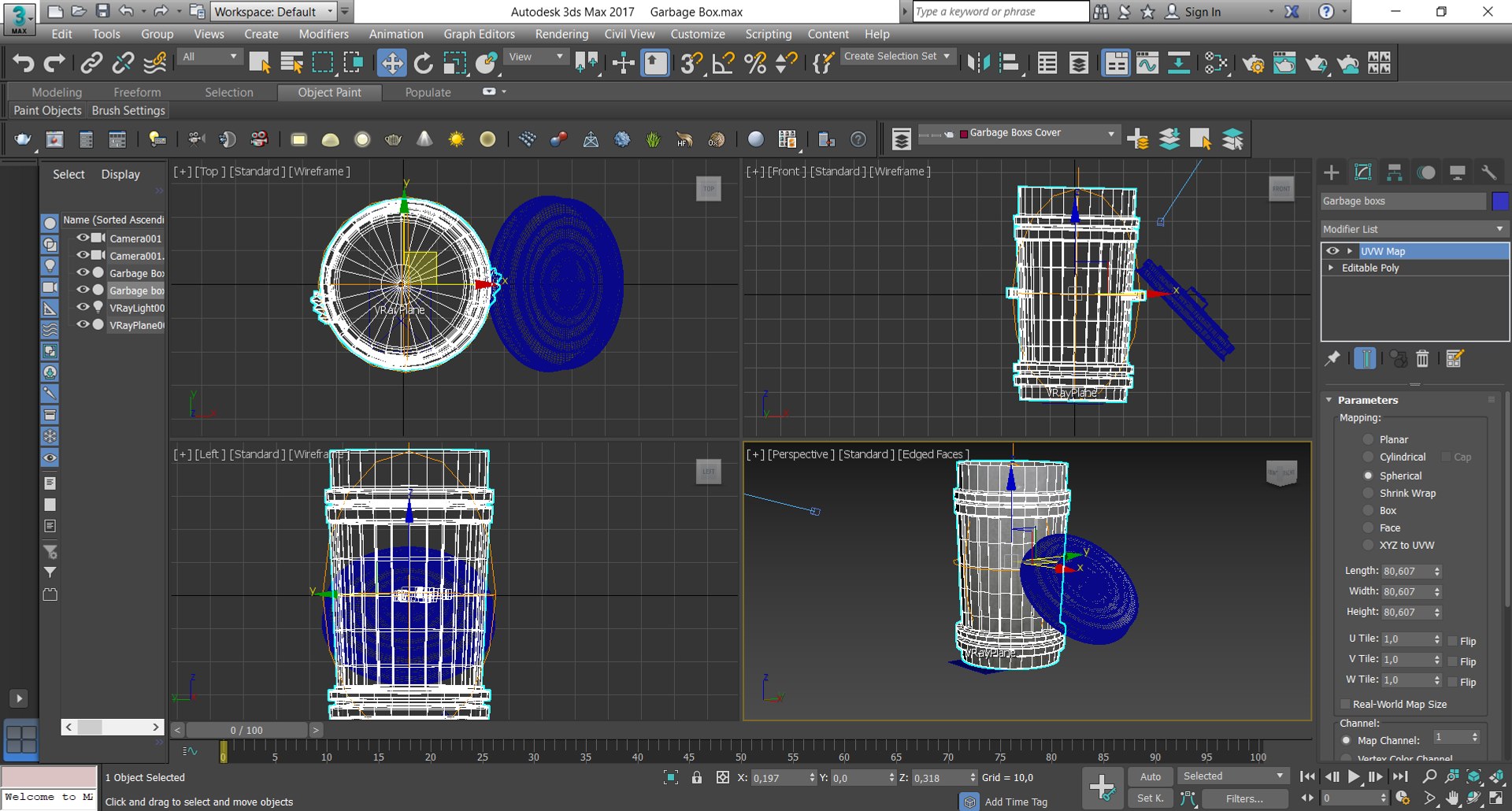
Task: Click the Set K. button
Action: click(1150, 798)
